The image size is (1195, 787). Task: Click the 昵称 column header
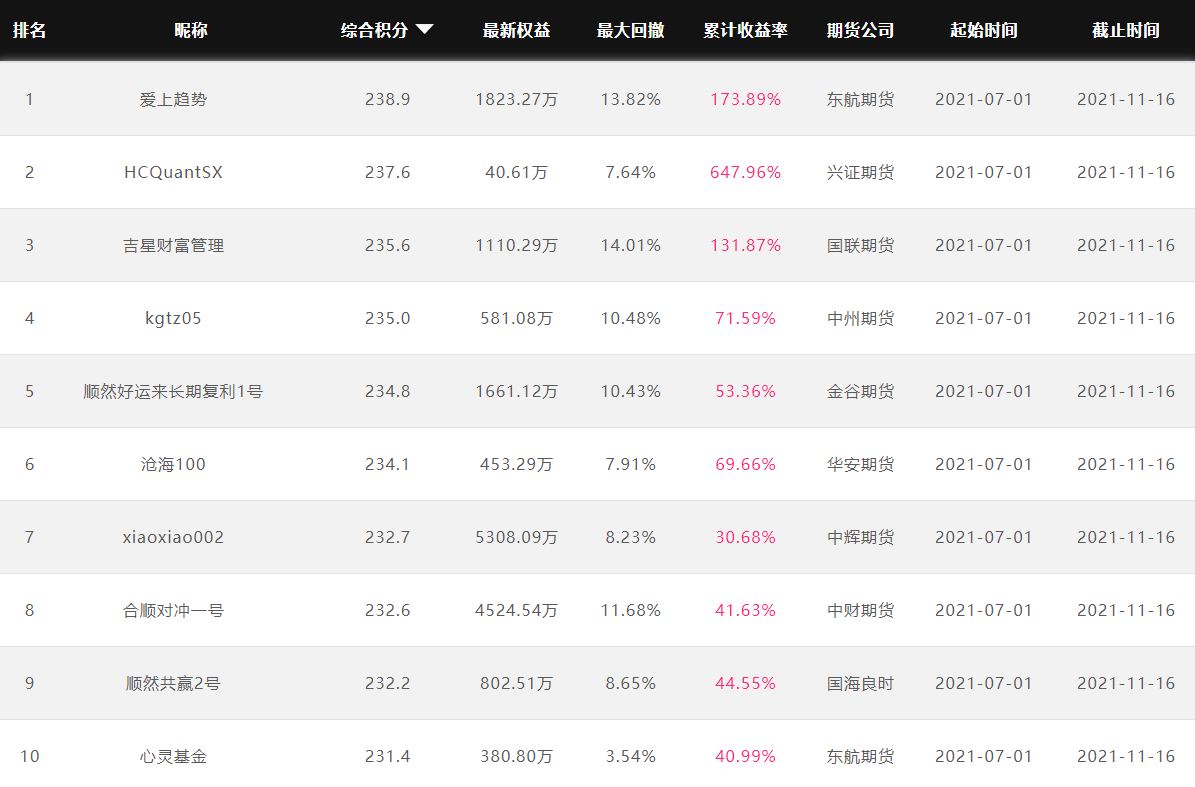click(191, 30)
